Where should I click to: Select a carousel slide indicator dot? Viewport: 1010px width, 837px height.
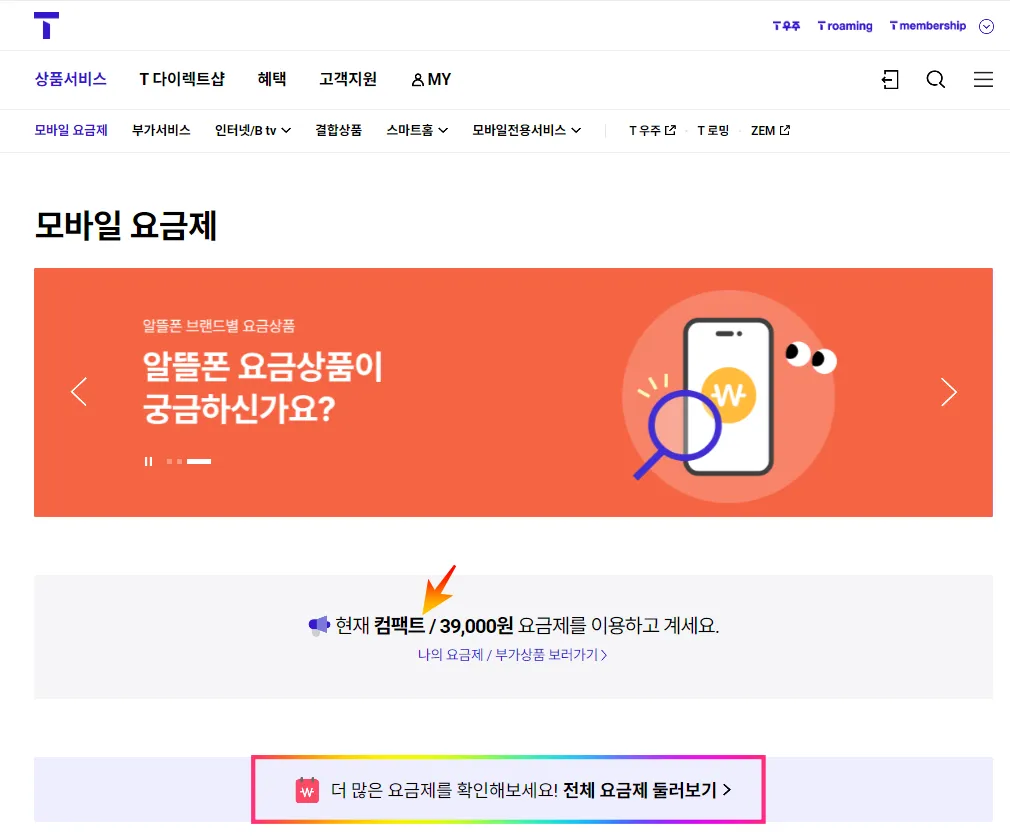[169, 461]
